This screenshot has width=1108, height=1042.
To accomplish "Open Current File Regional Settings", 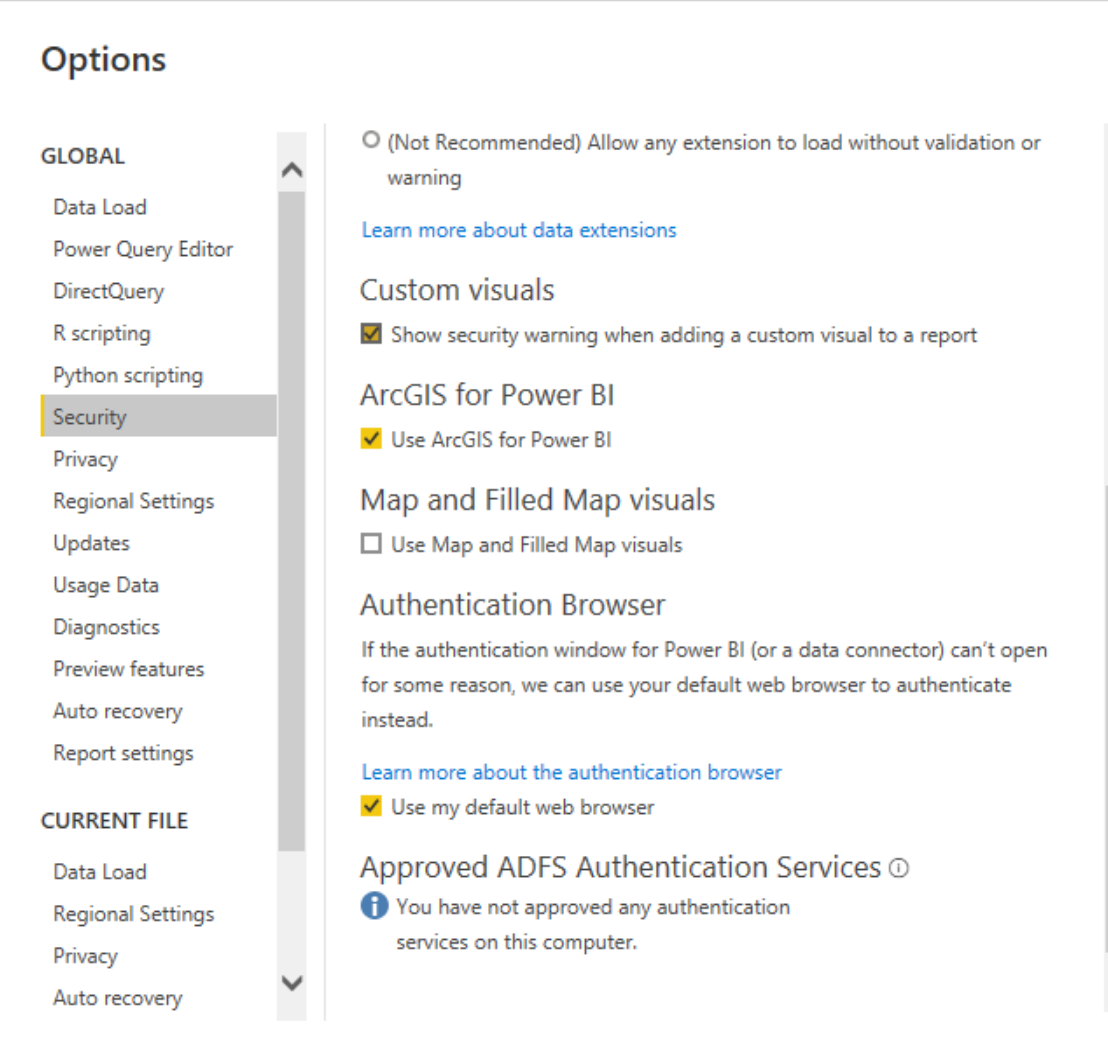I will tap(134, 913).
